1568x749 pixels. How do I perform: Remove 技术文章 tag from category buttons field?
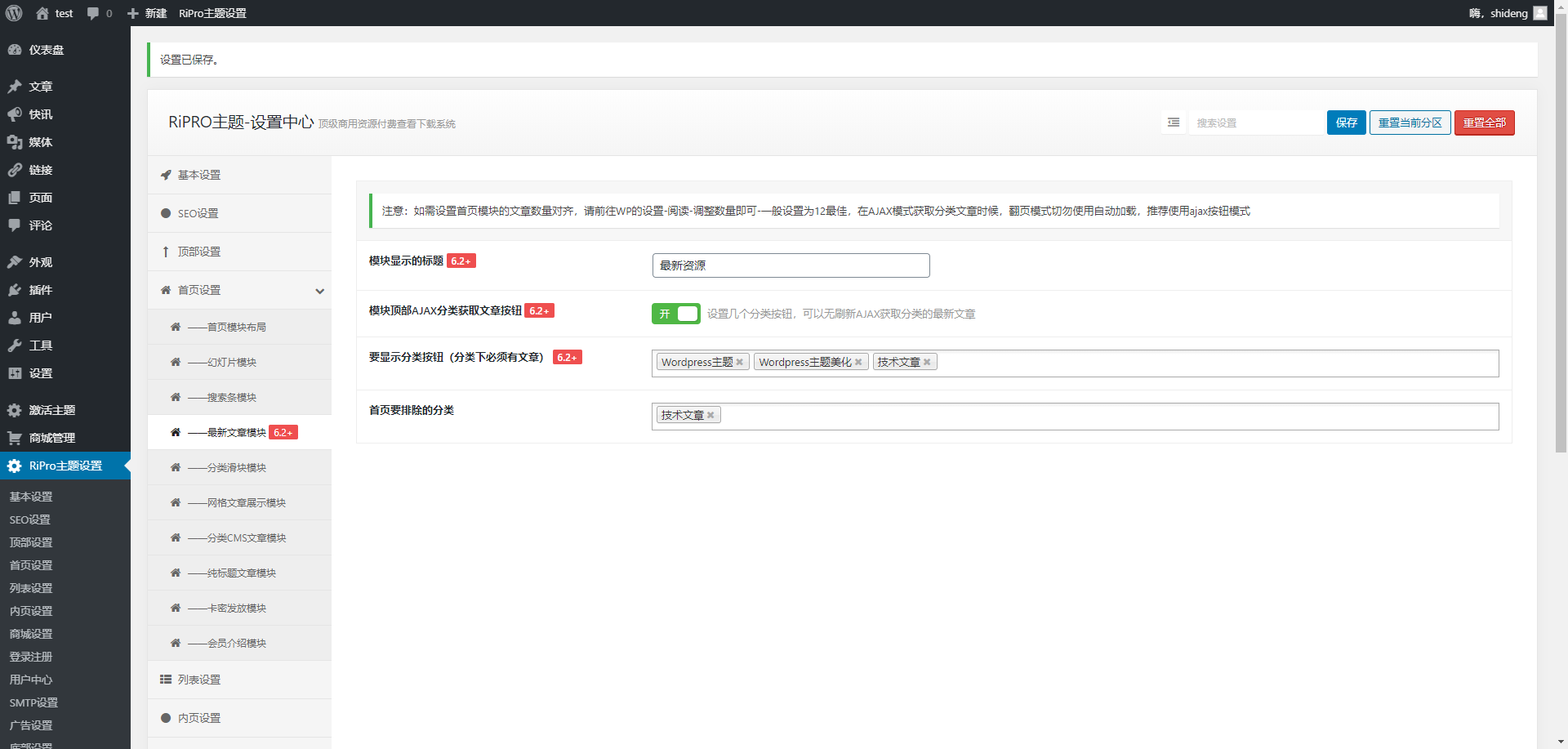pyautogui.click(x=927, y=363)
